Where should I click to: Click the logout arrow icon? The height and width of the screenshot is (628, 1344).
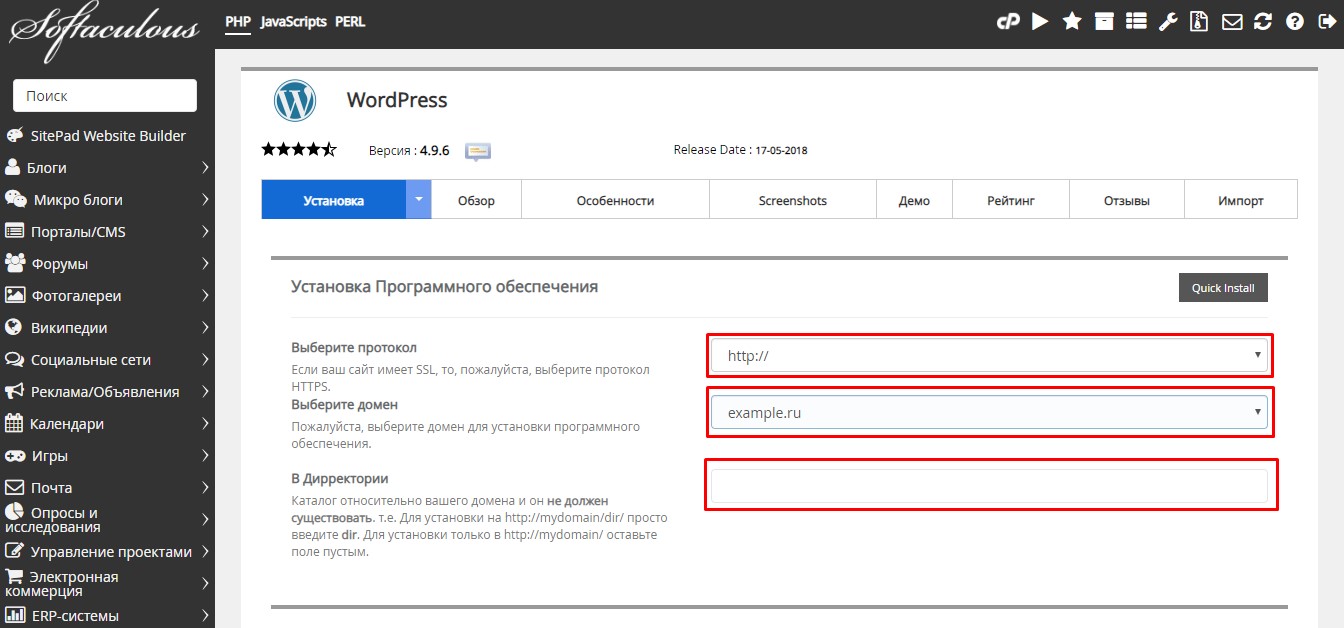(x=1327, y=21)
